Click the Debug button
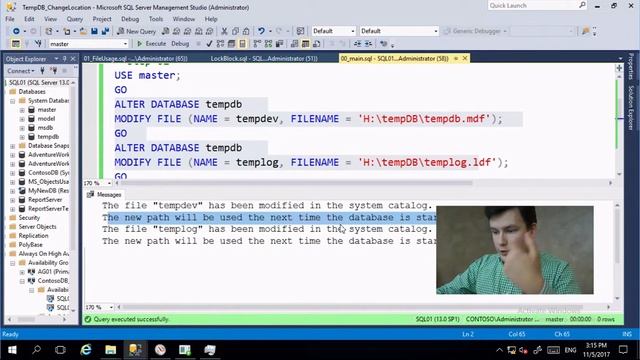This screenshot has height=360, width=640. [x=180, y=44]
